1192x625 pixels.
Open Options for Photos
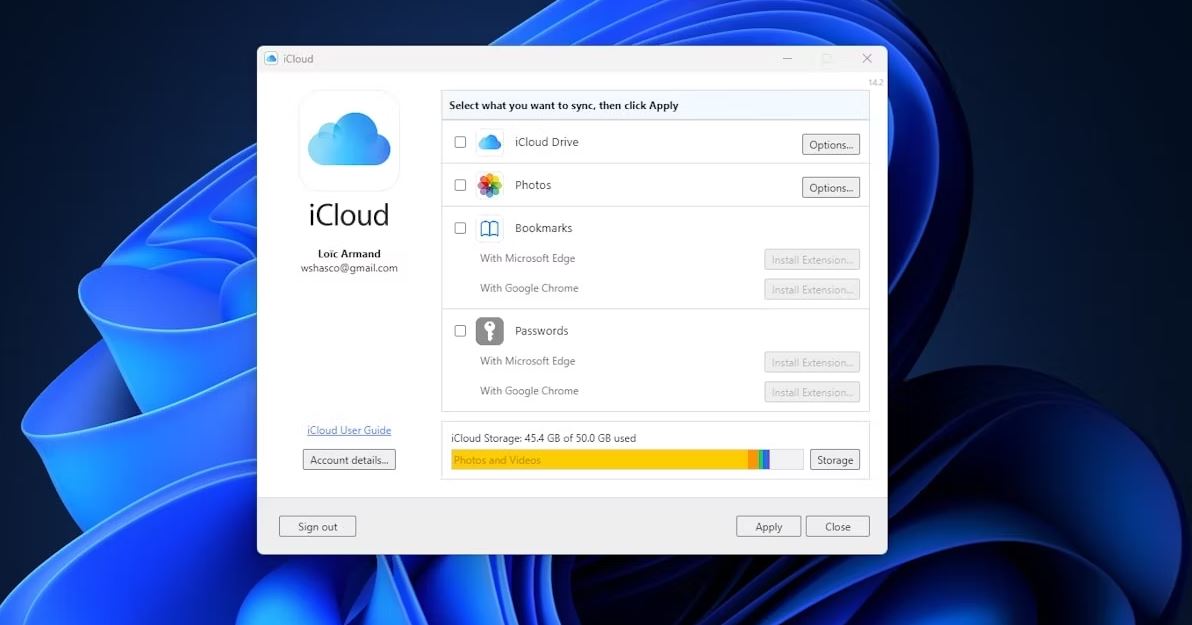(831, 188)
